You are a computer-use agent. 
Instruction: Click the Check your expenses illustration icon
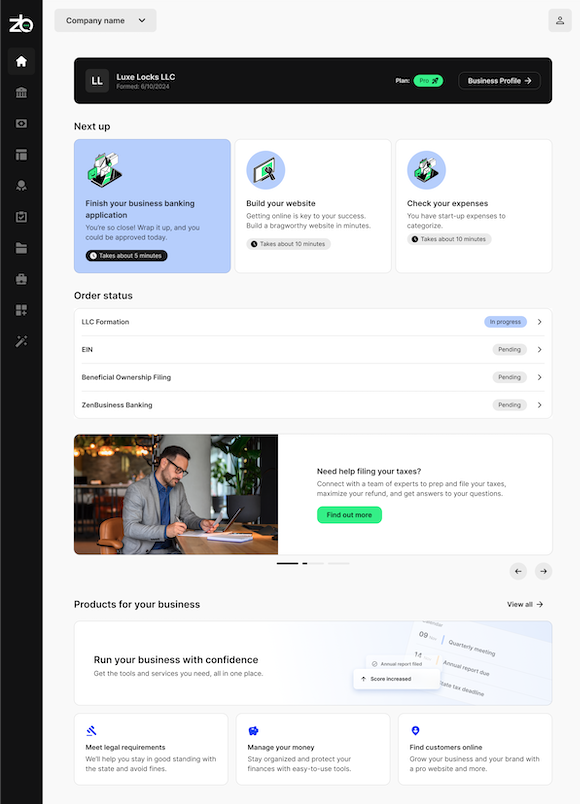426,170
